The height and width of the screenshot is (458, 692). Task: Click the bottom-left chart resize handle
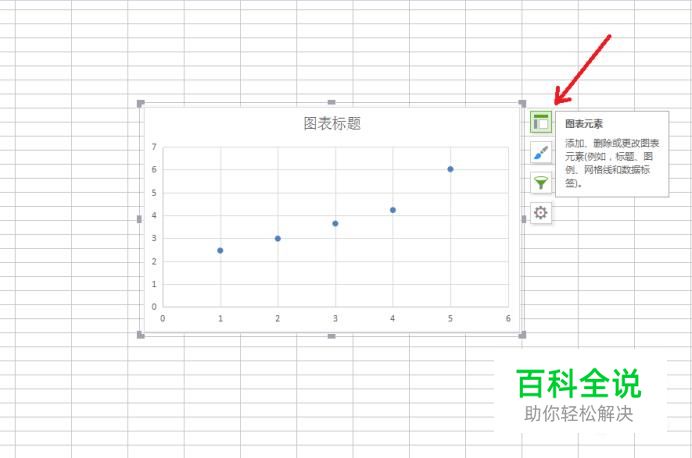coord(140,335)
